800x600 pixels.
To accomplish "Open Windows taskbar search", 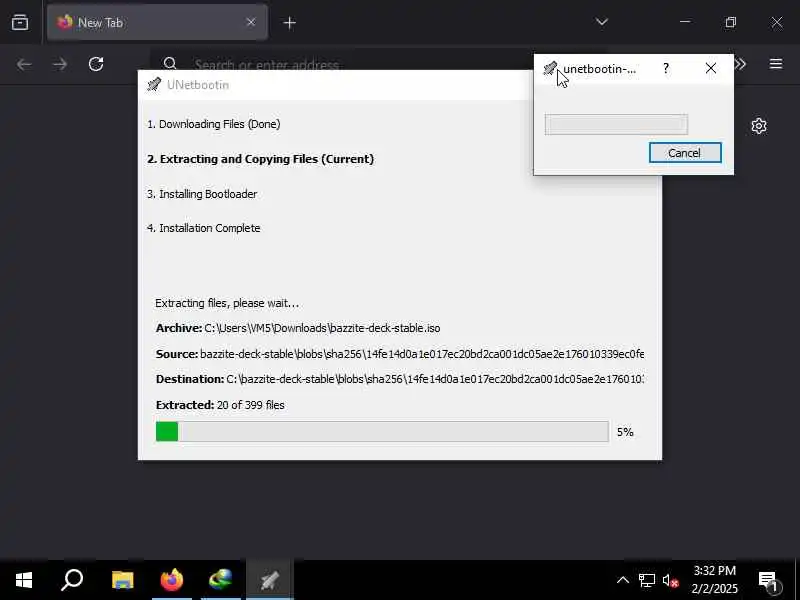I will coord(72,580).
